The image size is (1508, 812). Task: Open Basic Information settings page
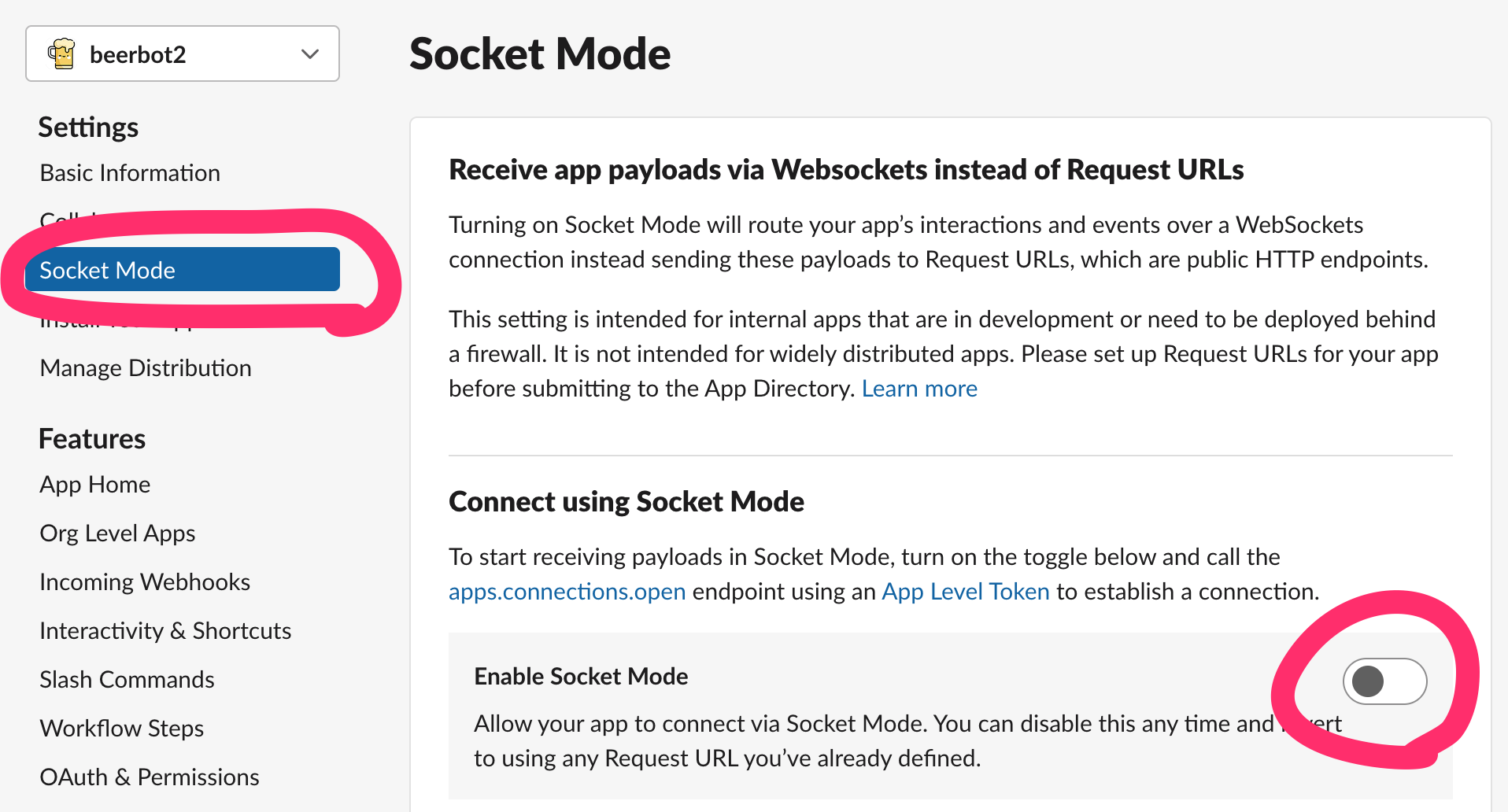pyautogui.click(x=130, y=173)
